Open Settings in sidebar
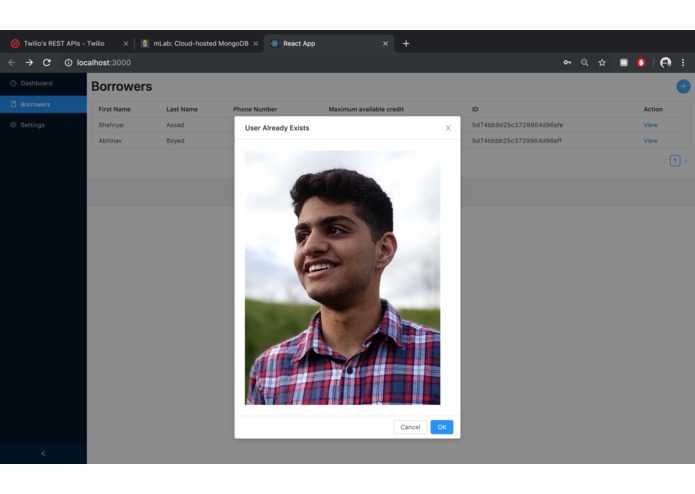Image resolution: width=695 pixels, height=494 pixels. coord(43,125)
